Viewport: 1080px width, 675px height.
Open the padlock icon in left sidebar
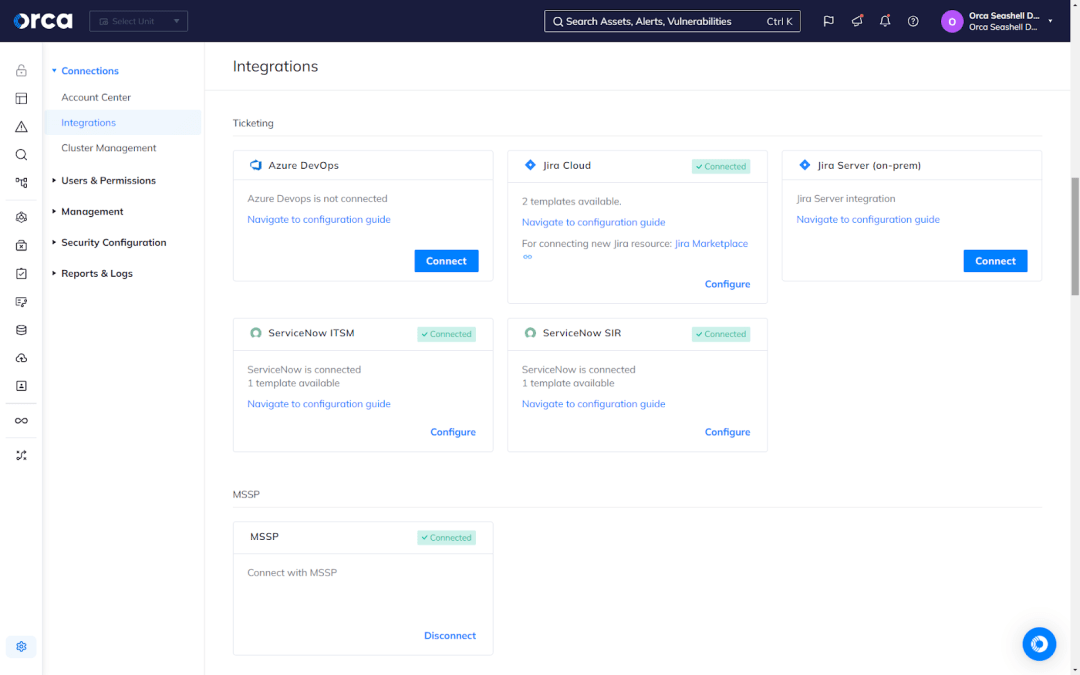tap(21, 70)
